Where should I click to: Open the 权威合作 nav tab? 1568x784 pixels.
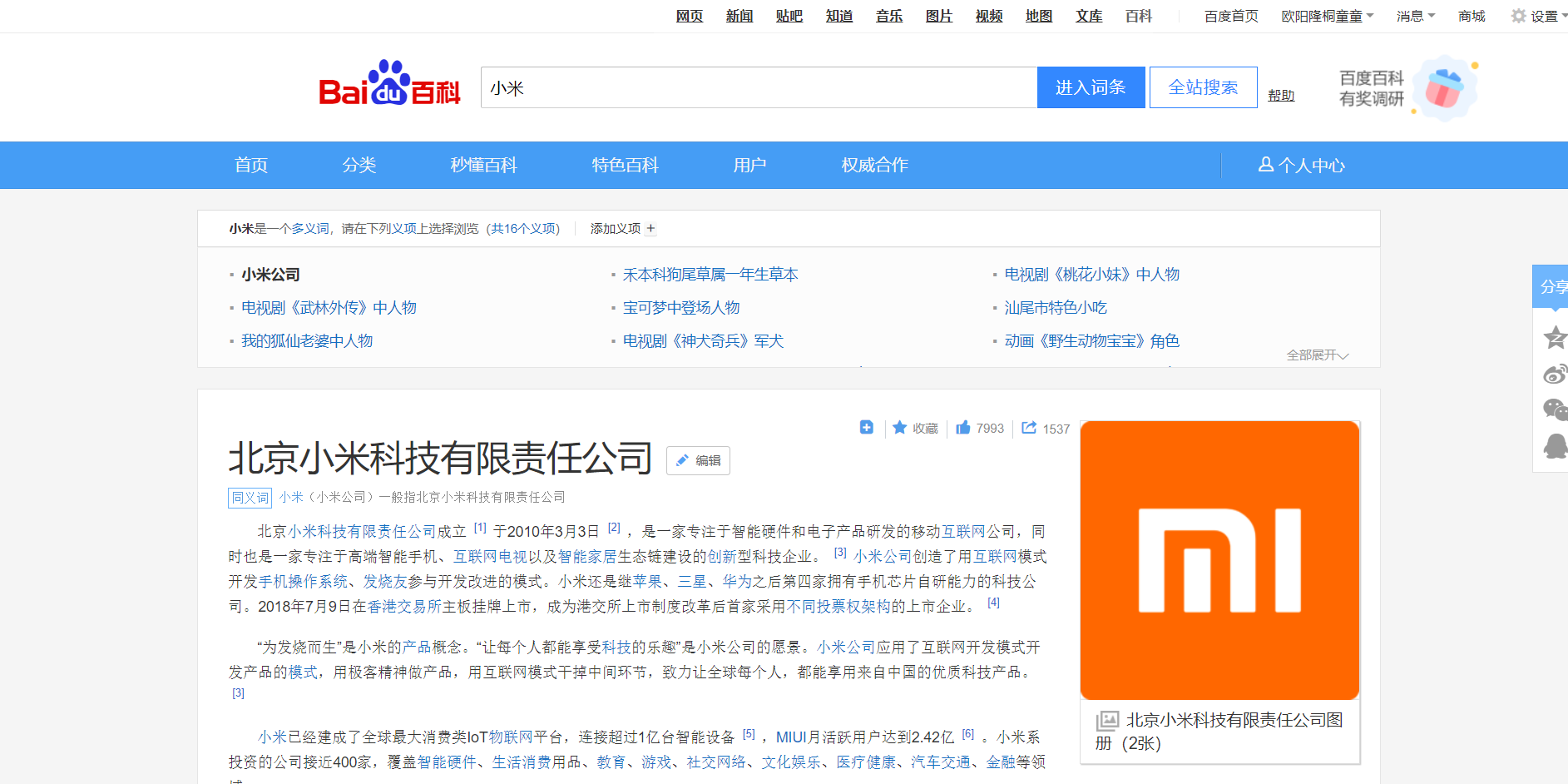[x=875, y=165]
